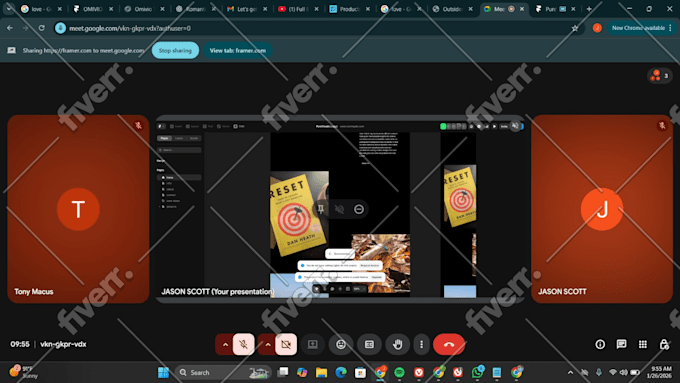Switch to the OMIVIO browser tab
The image size is (680, 383).
[92, 9]
